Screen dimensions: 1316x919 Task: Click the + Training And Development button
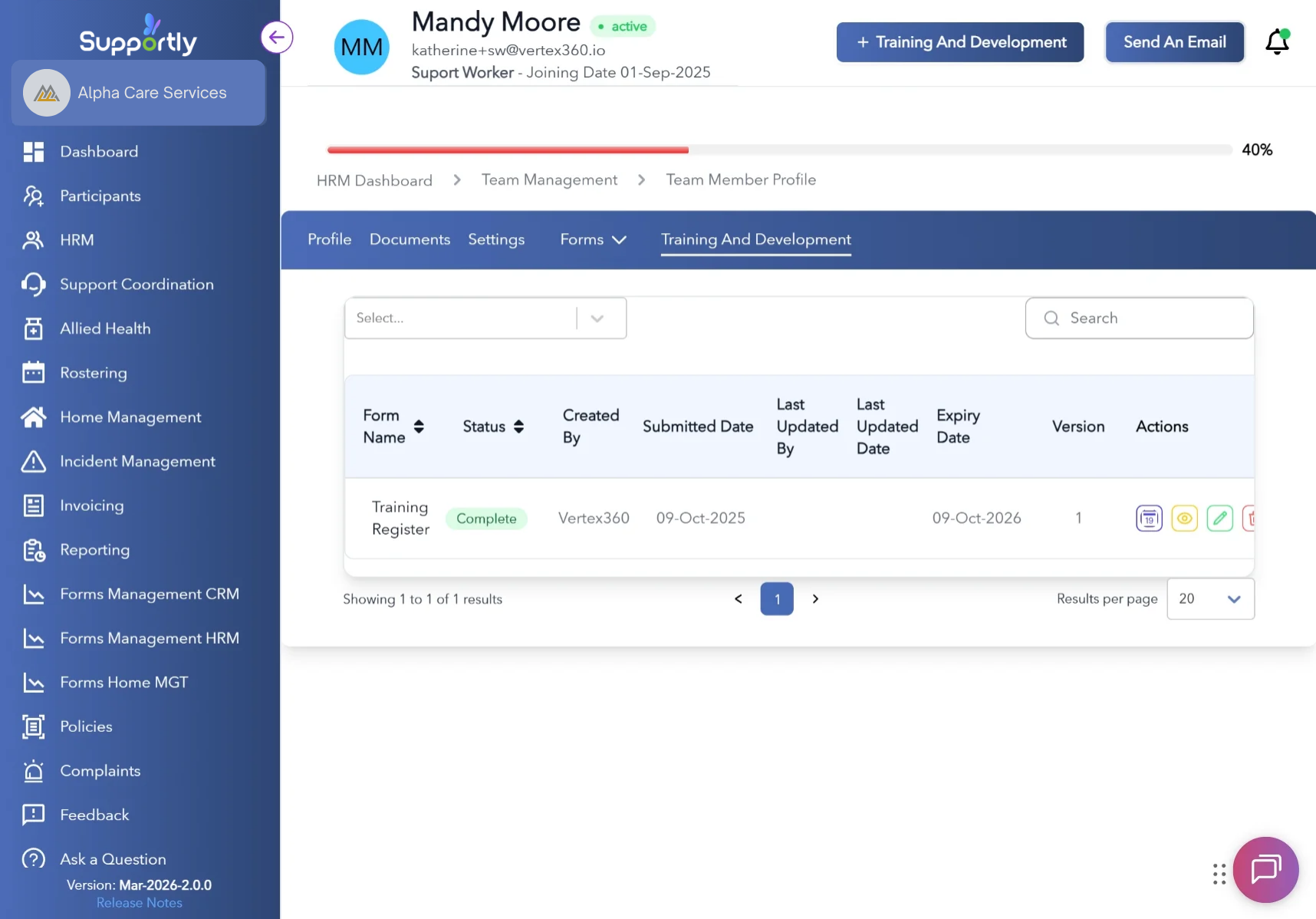[960, 42]
